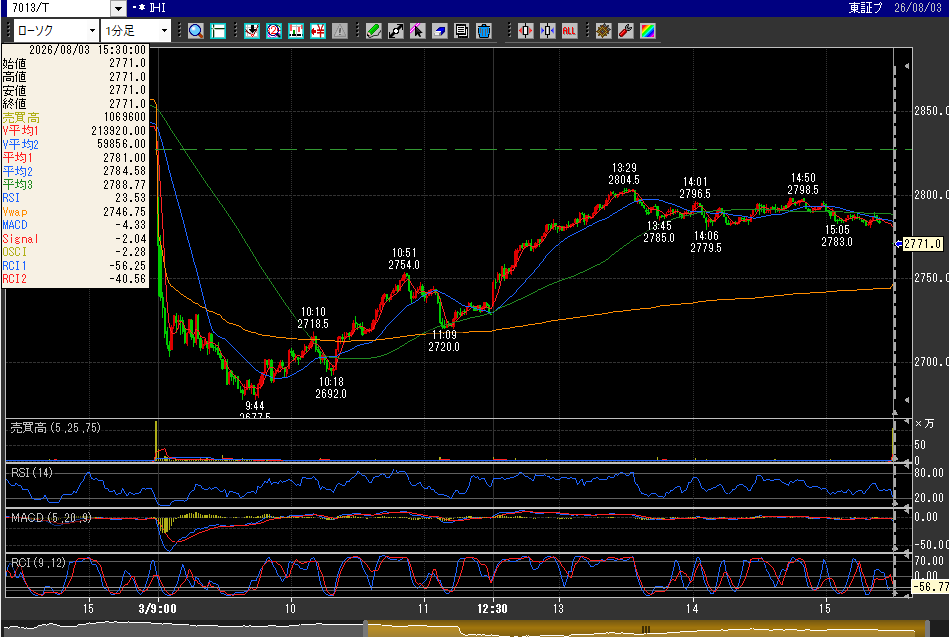
Task: Click the blue candle narrow icon
Action: pyautogui.click(x=547, y=31)
